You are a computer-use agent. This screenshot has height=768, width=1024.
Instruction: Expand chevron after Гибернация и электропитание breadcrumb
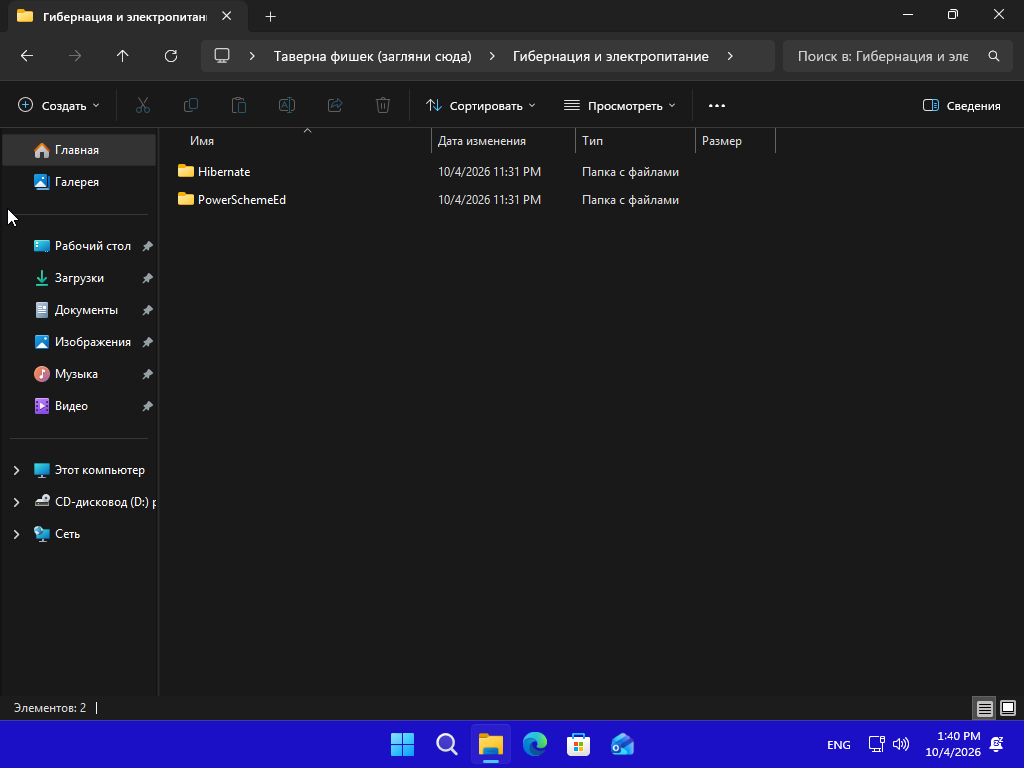coord(730,56)
